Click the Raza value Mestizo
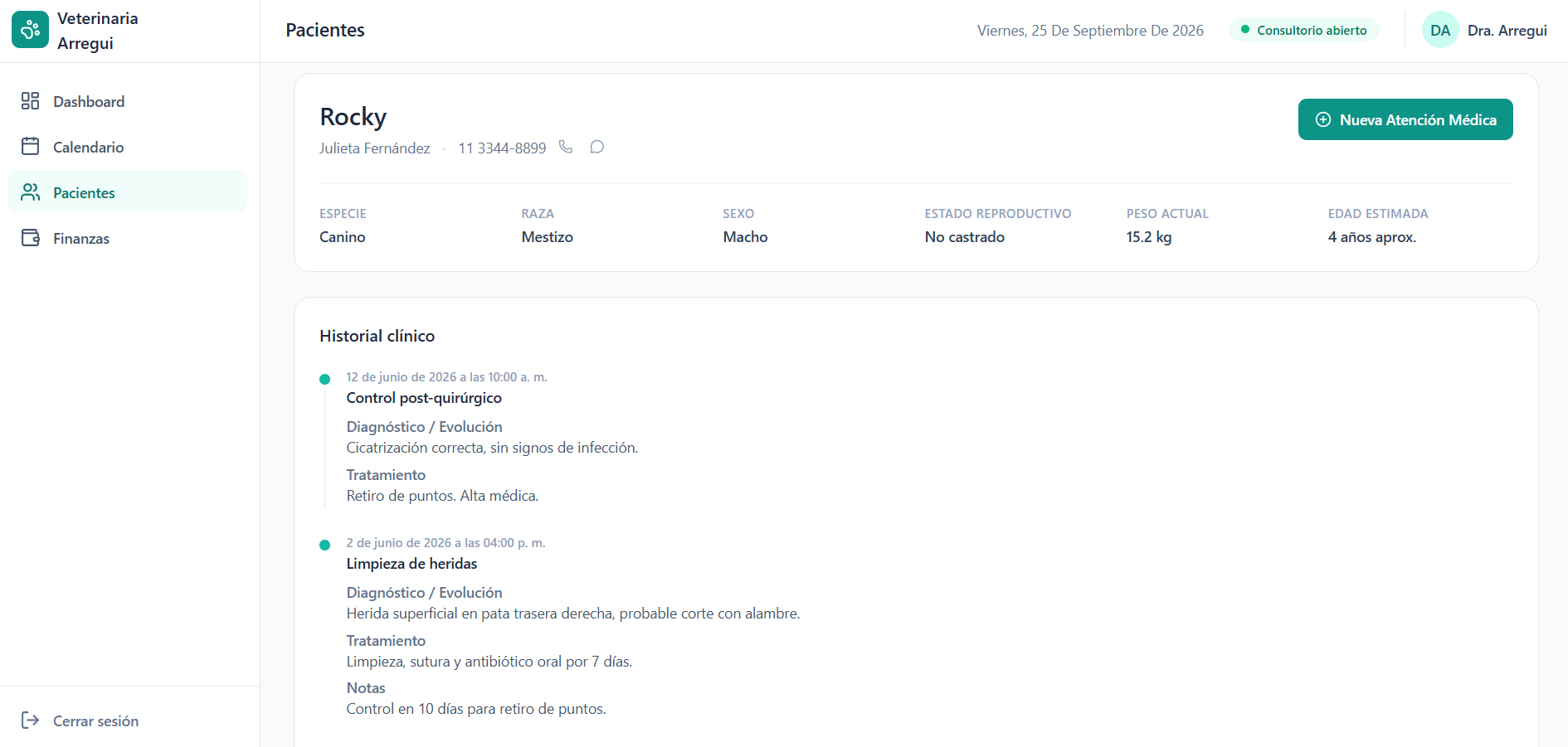 (x=547, y=237)
